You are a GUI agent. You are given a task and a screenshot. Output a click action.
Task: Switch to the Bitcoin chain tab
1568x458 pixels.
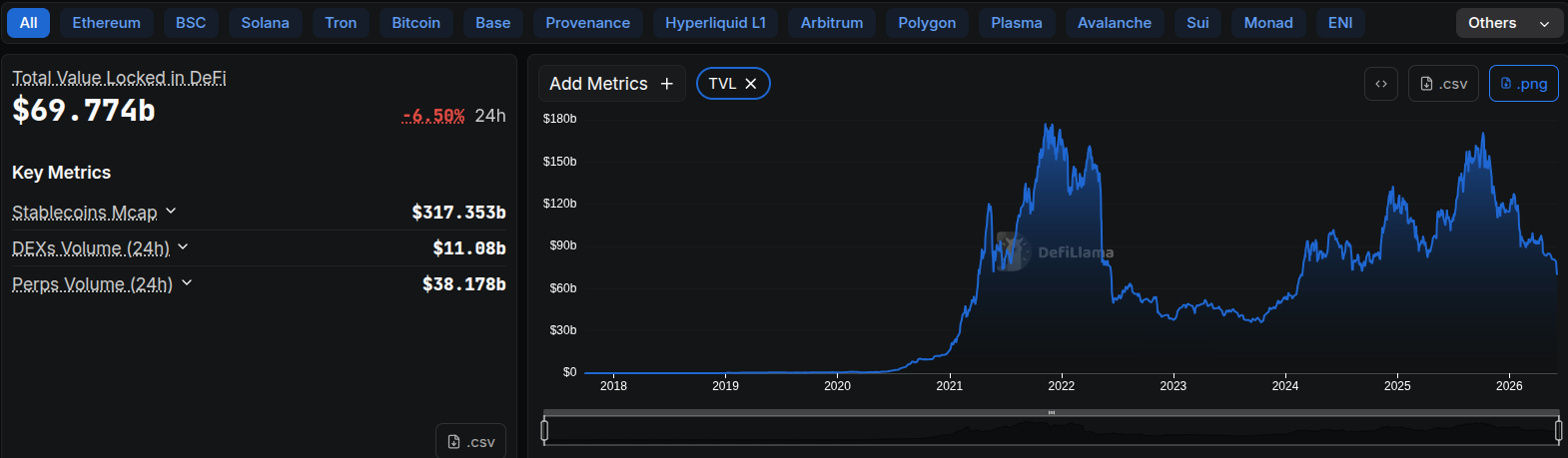click(x=415, y=23)
